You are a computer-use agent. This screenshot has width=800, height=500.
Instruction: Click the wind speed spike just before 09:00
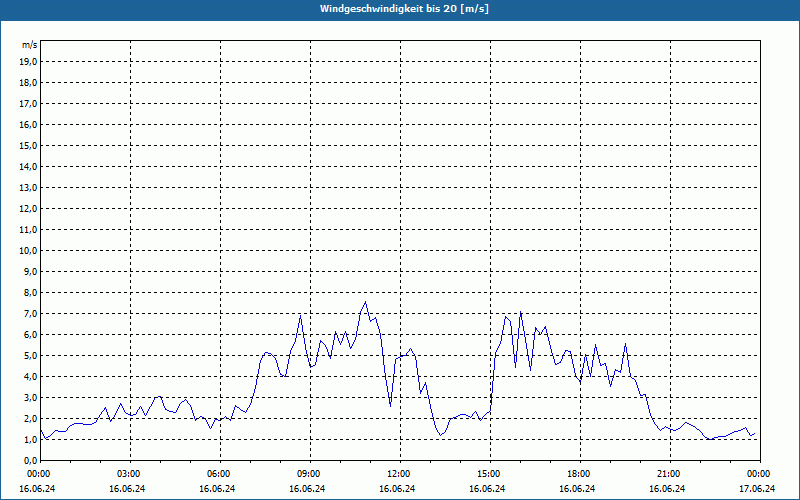click(x=301, y=316)
